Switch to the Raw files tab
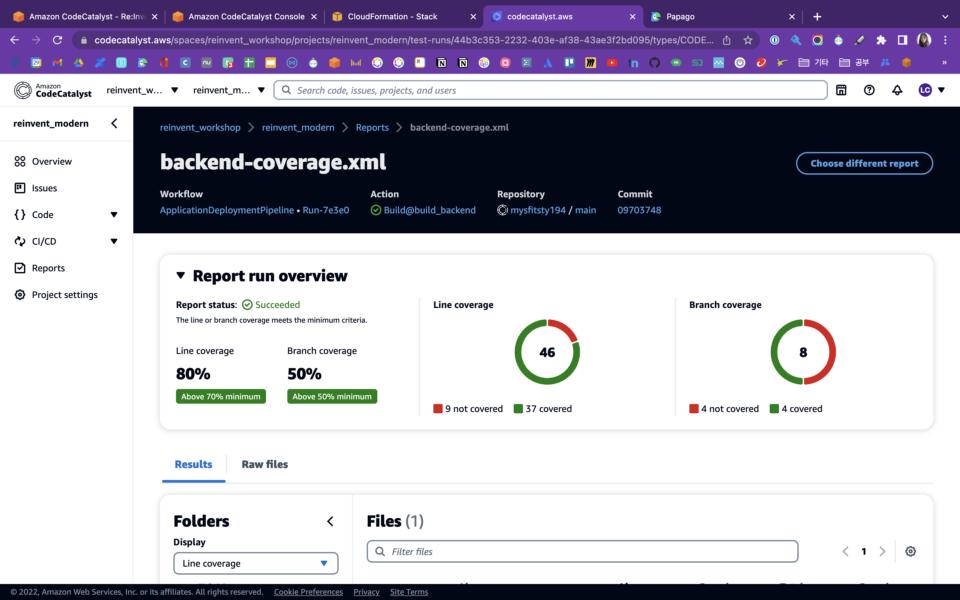The width and height of the screenshot is (960, 600). [263, 464]
